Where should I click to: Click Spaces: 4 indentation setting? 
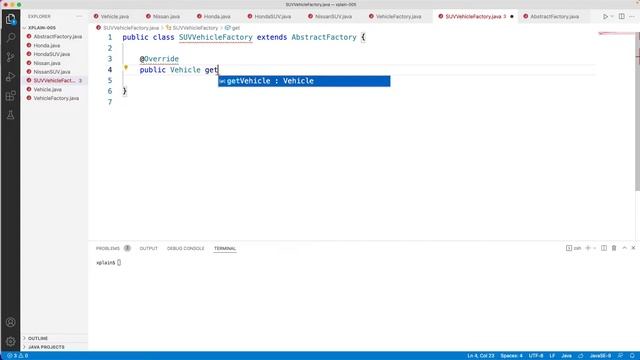point(511,356)
